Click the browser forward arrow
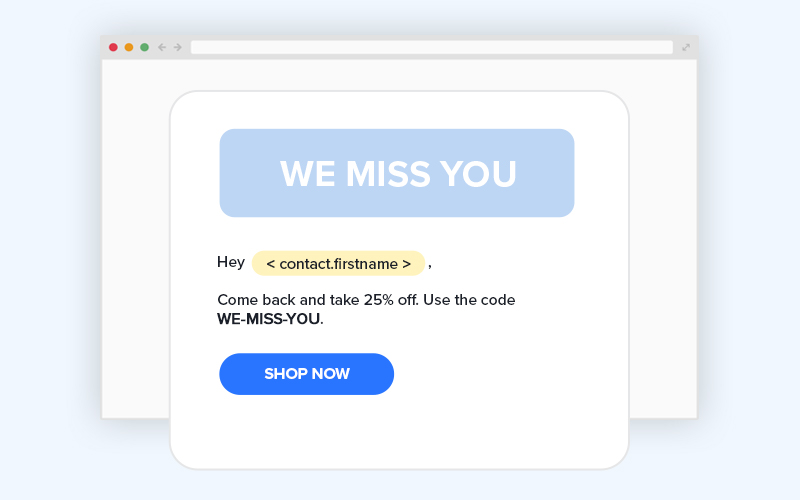800x500 pixels. (x=178, y=47)
